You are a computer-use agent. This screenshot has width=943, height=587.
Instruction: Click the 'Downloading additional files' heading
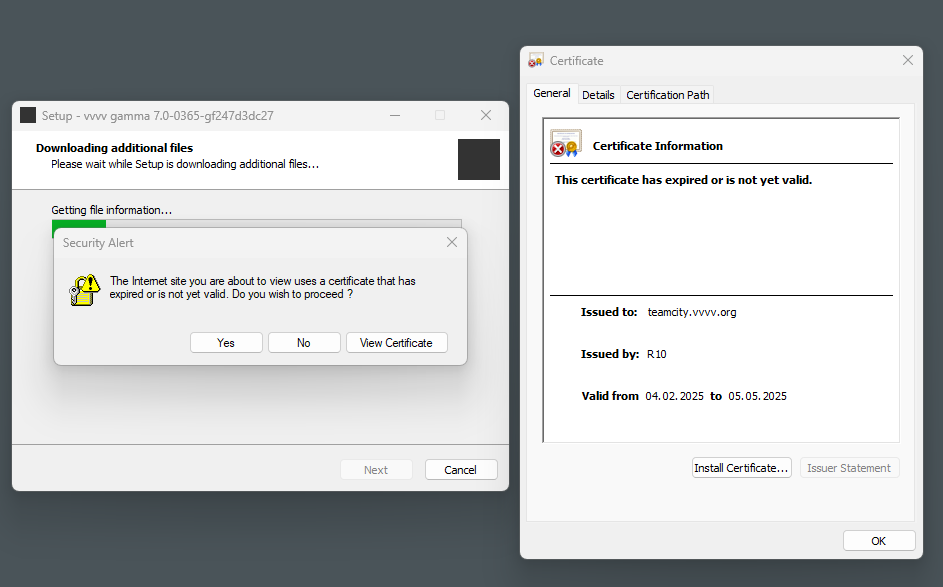114,148
